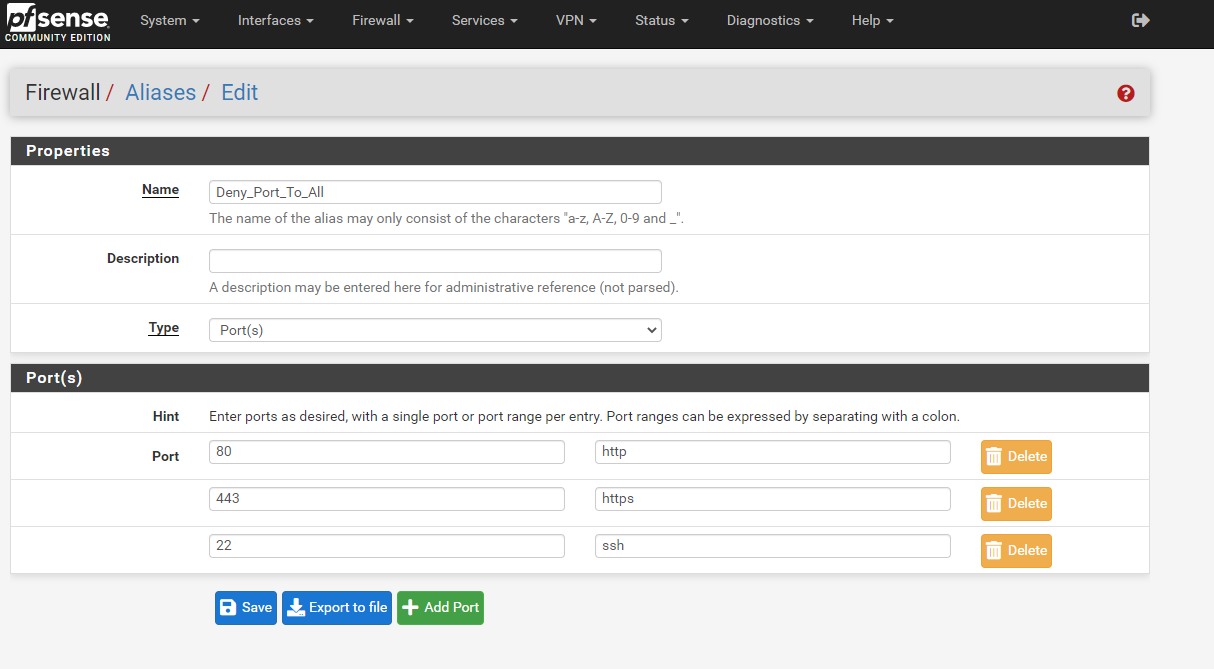The image size is (1214, 669).
Task: Delete the port 80 http entry
Action: click(1016, 457)
